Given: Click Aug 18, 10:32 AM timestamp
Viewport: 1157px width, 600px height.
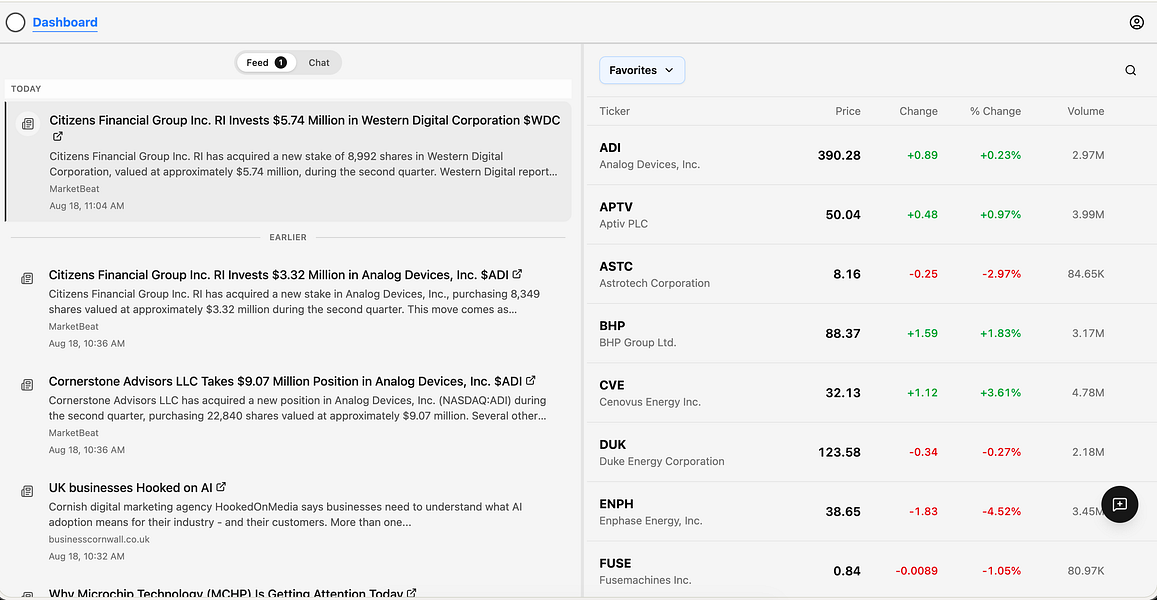Looking at the screenshot, I should 86,556.
